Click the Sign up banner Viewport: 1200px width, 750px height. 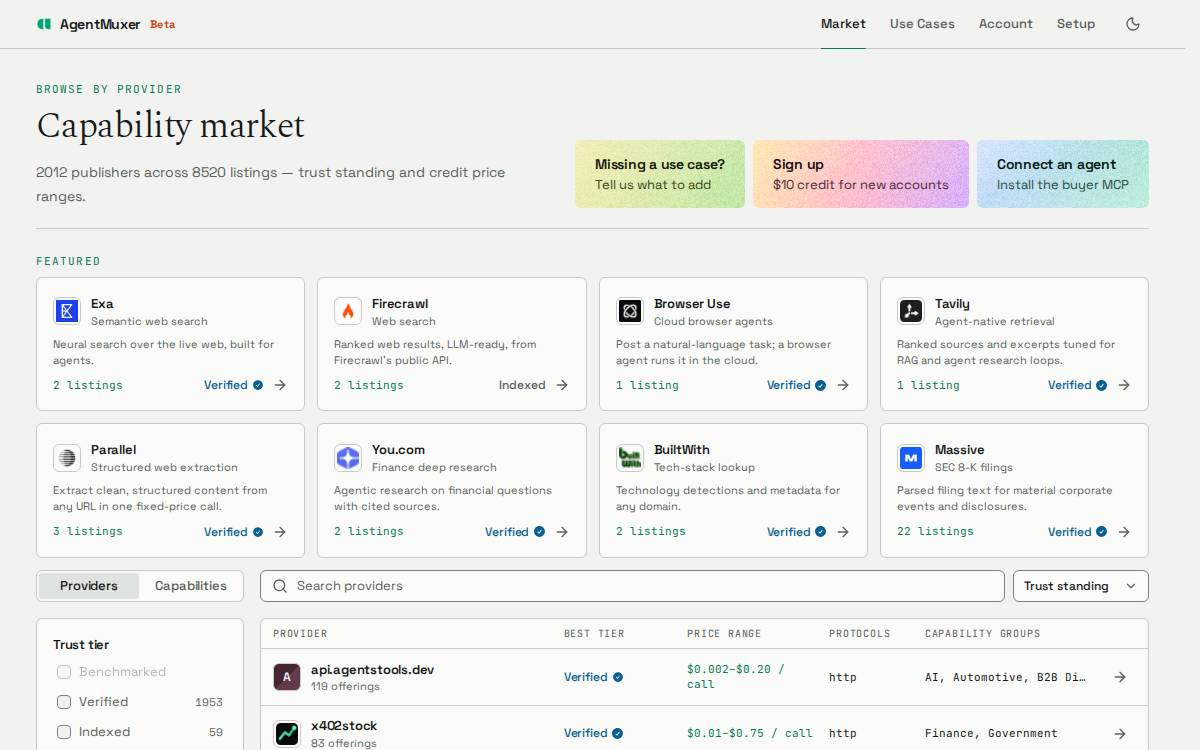pyautogui.click(x=861, y=174)
